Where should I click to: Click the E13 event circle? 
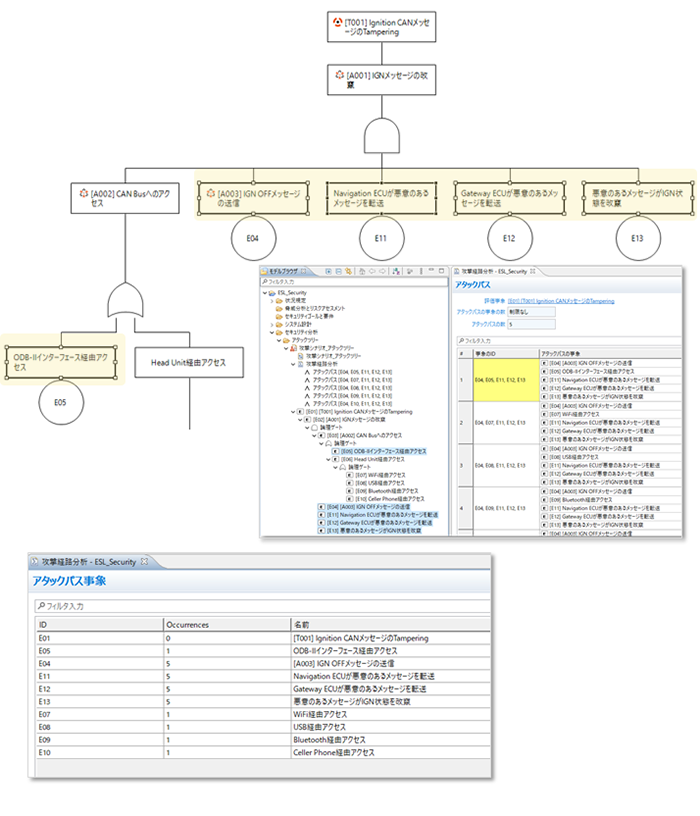coord(637,239)
